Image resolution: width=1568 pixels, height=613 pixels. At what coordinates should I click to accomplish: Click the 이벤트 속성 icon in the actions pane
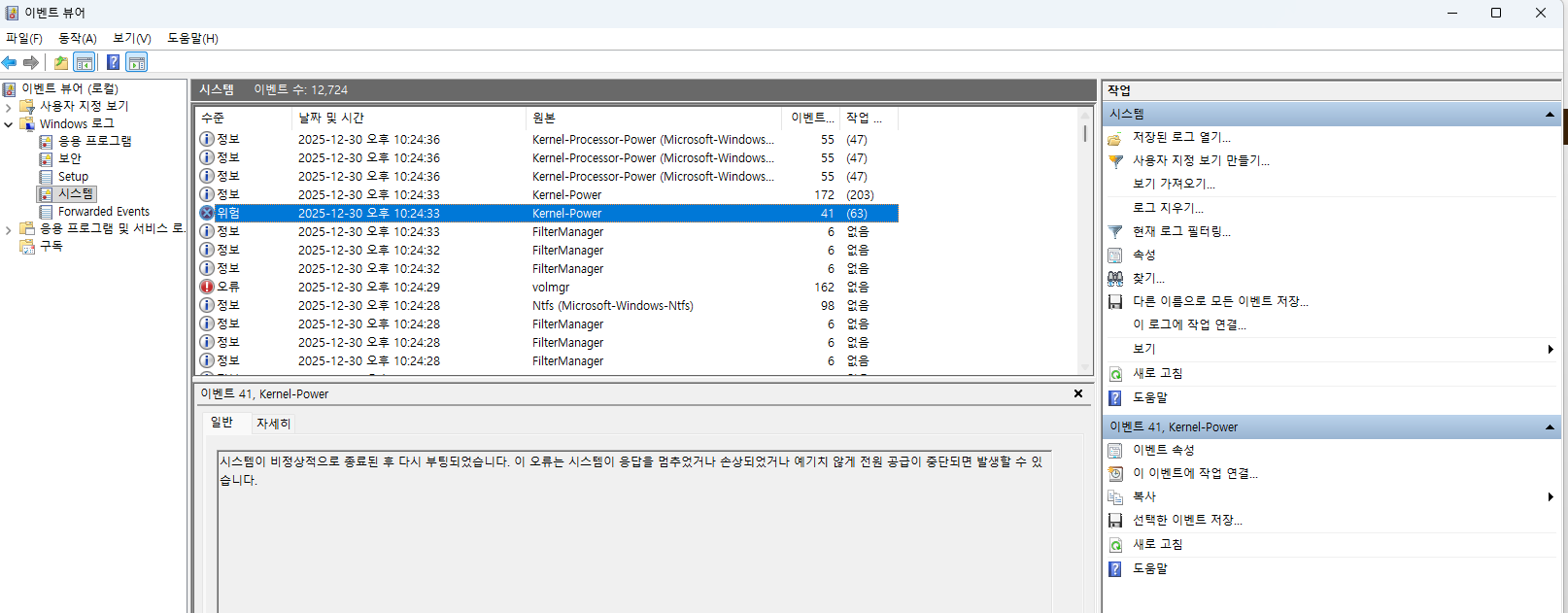tap(1115, 451)
